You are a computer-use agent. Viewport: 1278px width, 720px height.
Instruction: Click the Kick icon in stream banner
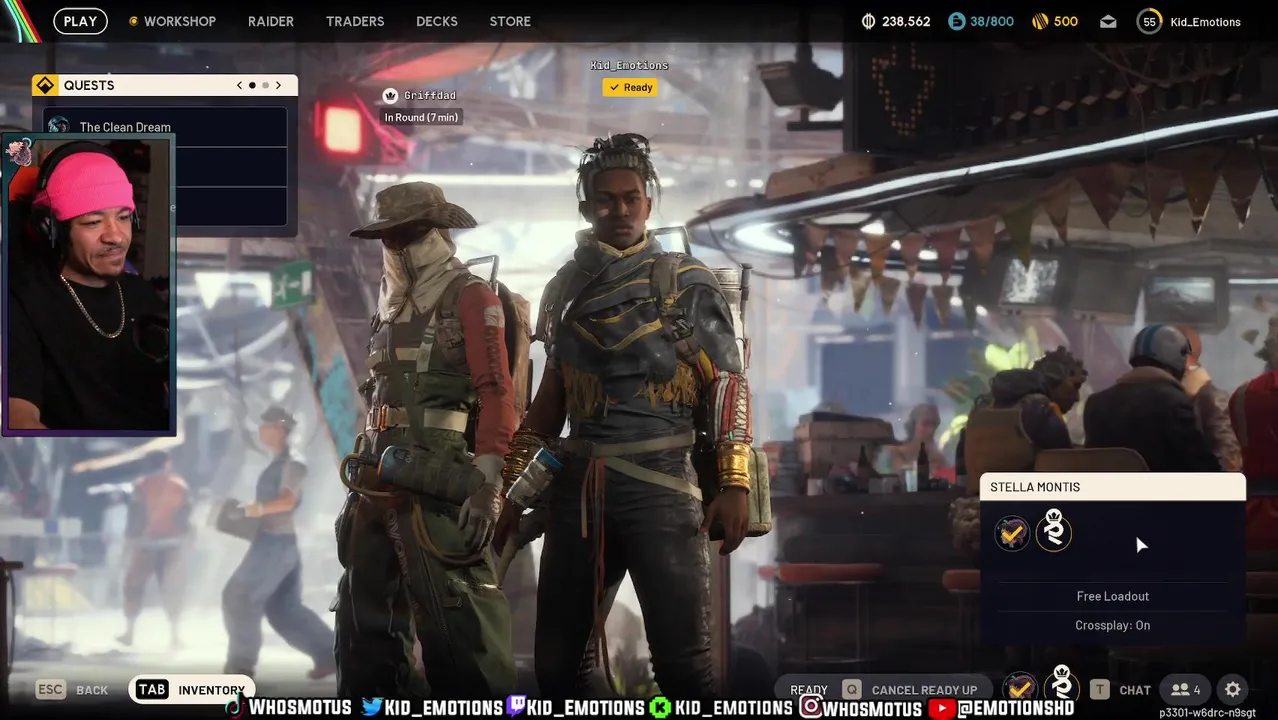(x=661, y=708)
